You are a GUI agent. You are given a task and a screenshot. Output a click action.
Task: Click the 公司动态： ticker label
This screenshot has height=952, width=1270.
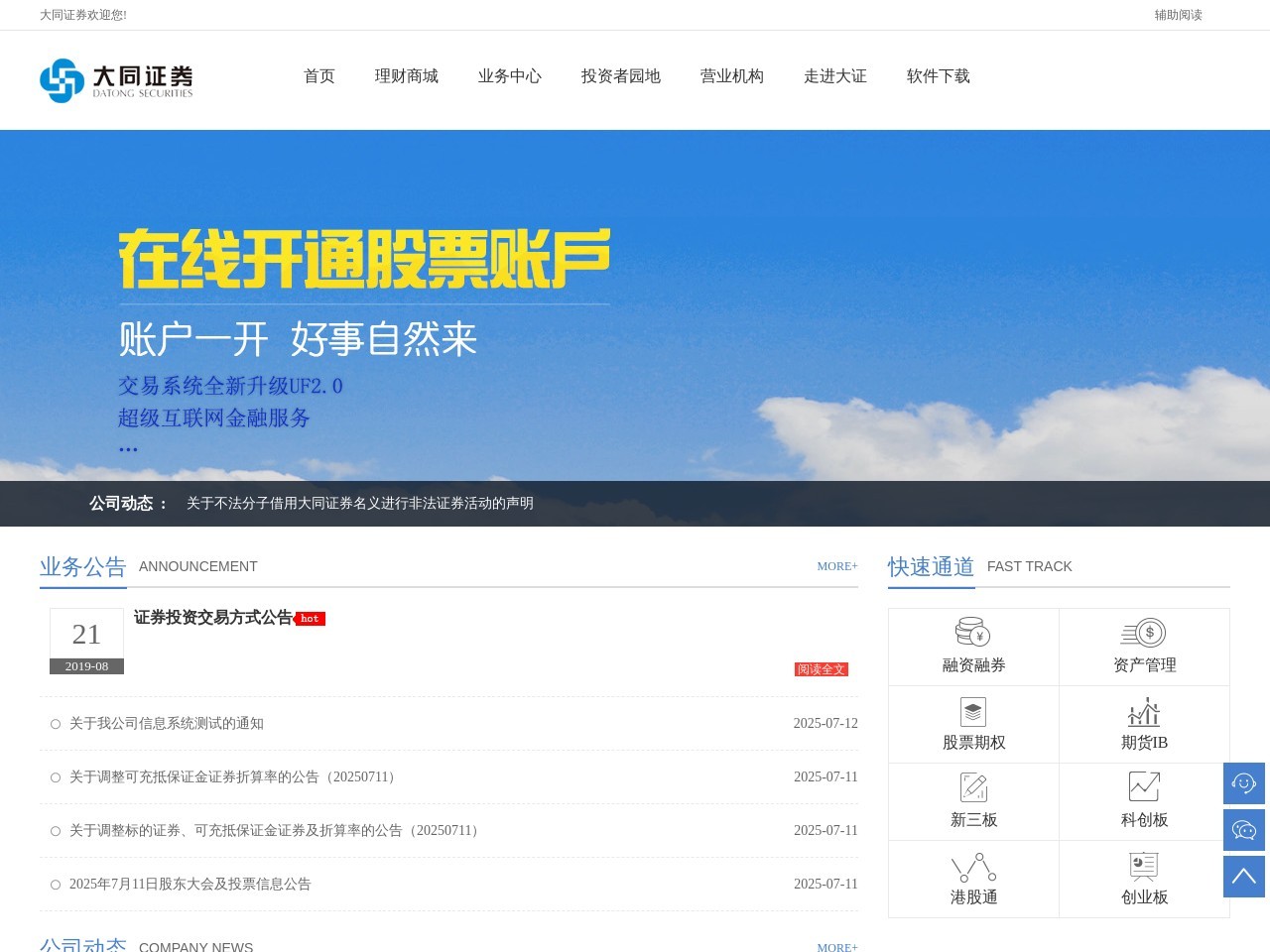tap(130, 504)
